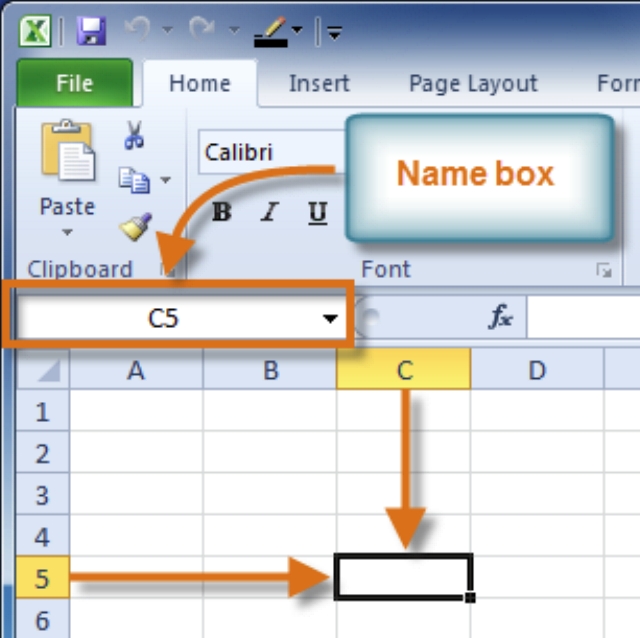This screenshot has width=640, height=638.
Task: Switch to the Home tab
Action: 200,84
